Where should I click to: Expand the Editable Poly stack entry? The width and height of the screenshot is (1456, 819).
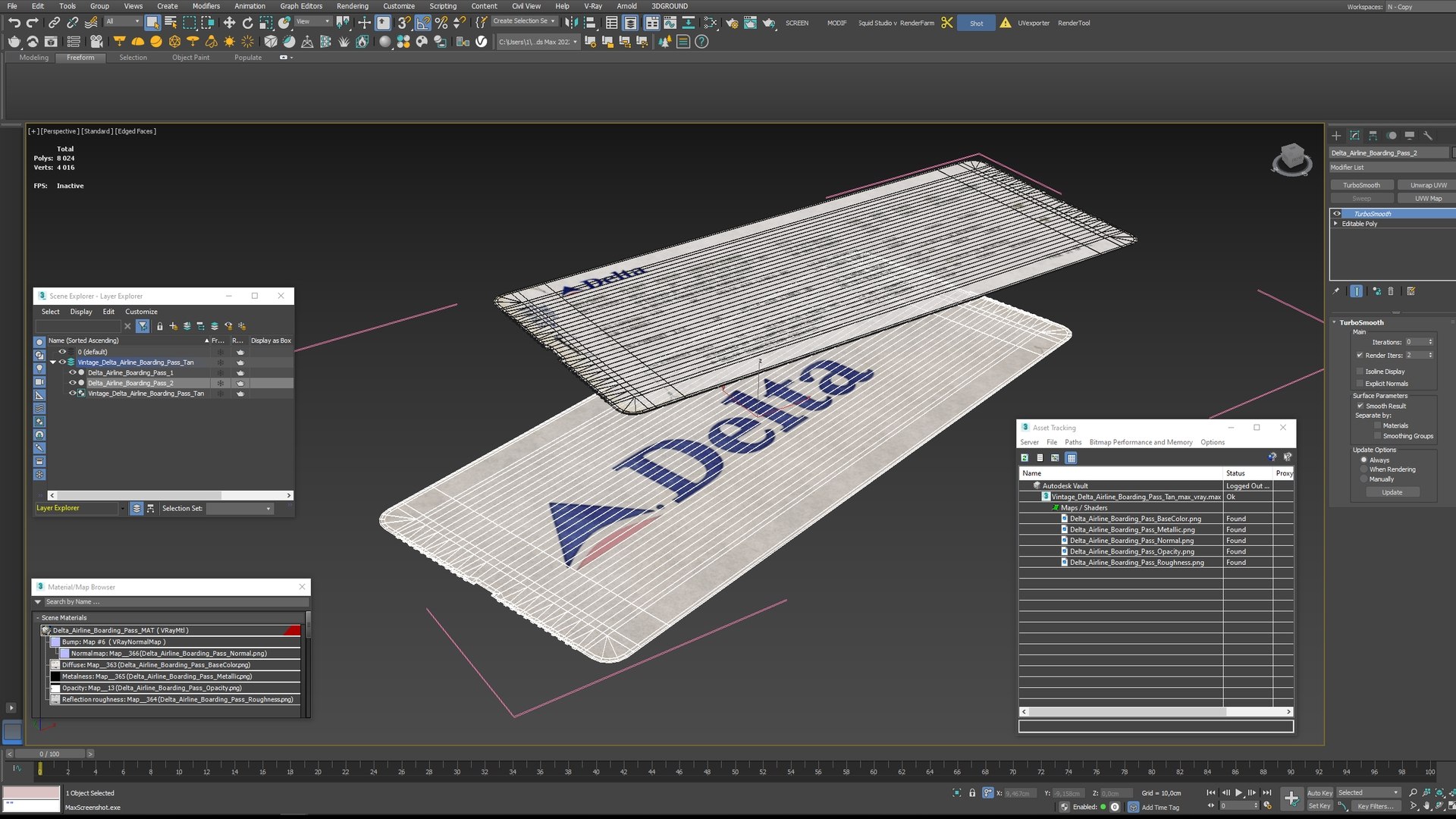(1336, 224)
